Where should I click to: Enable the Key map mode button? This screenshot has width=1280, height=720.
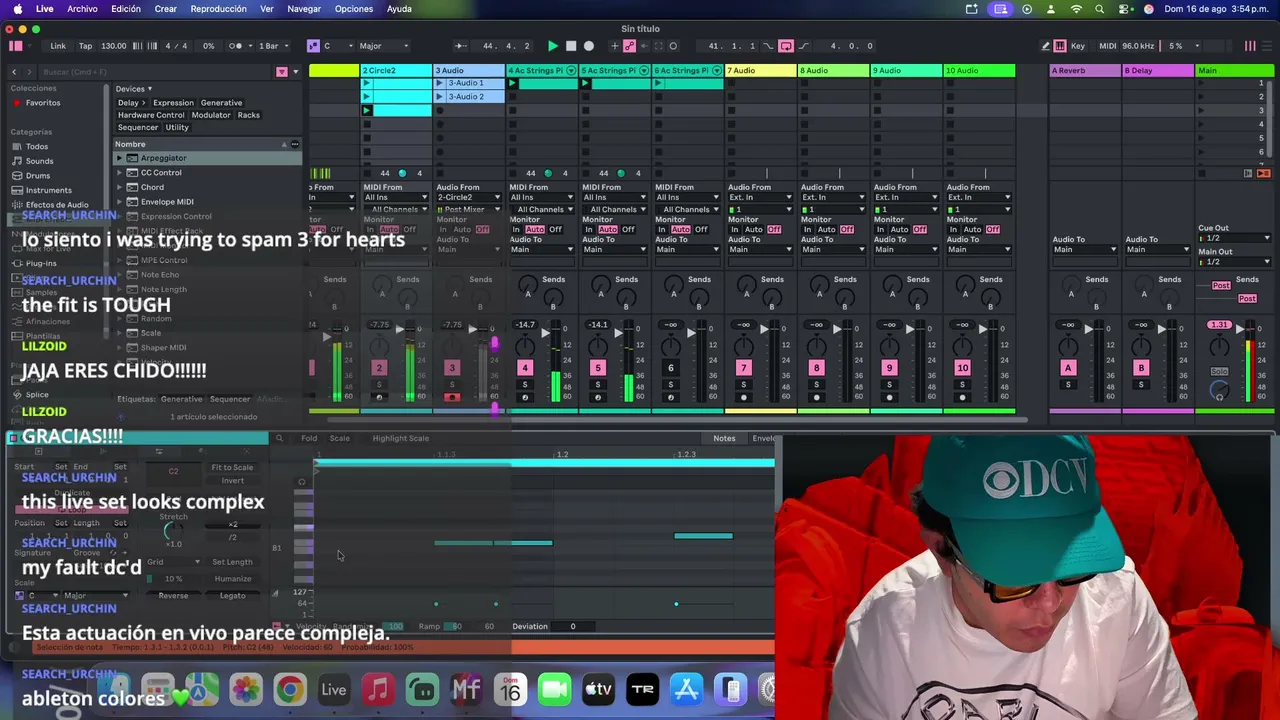[1078, 46]
